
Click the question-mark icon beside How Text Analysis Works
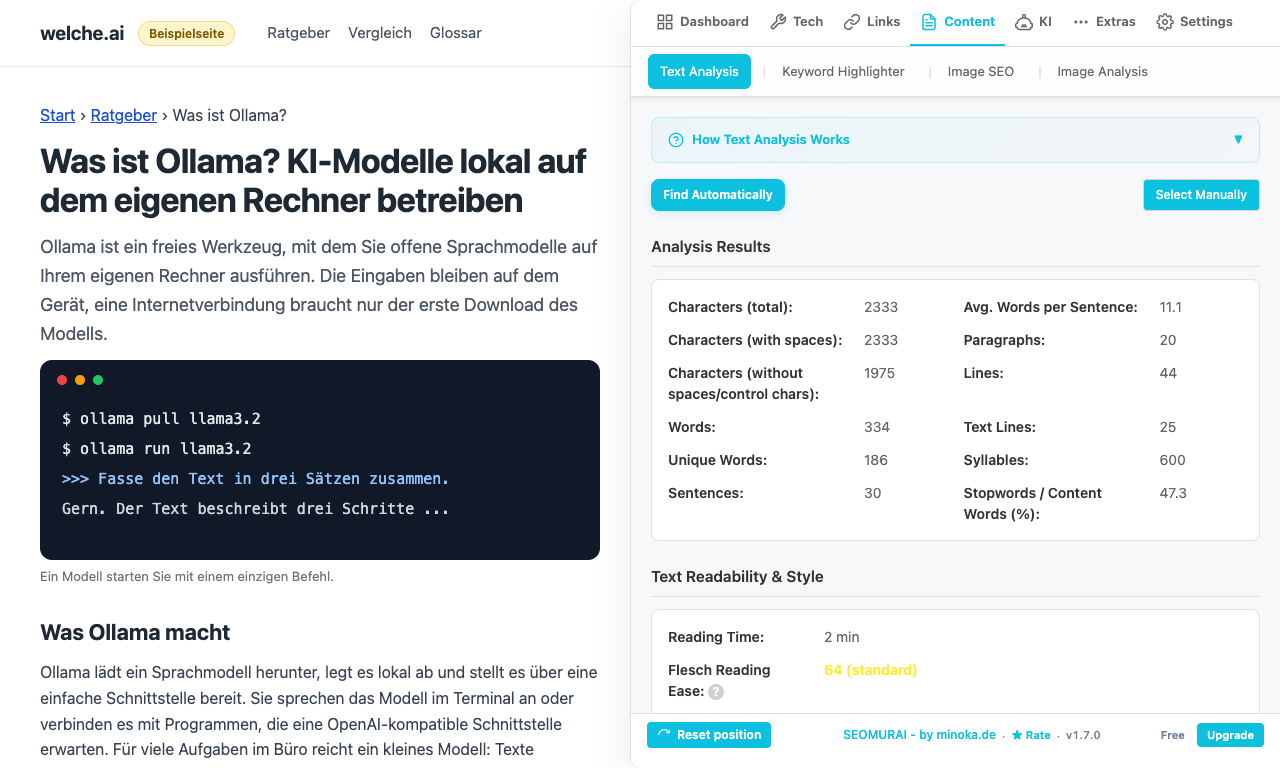(x=676, y=140)
